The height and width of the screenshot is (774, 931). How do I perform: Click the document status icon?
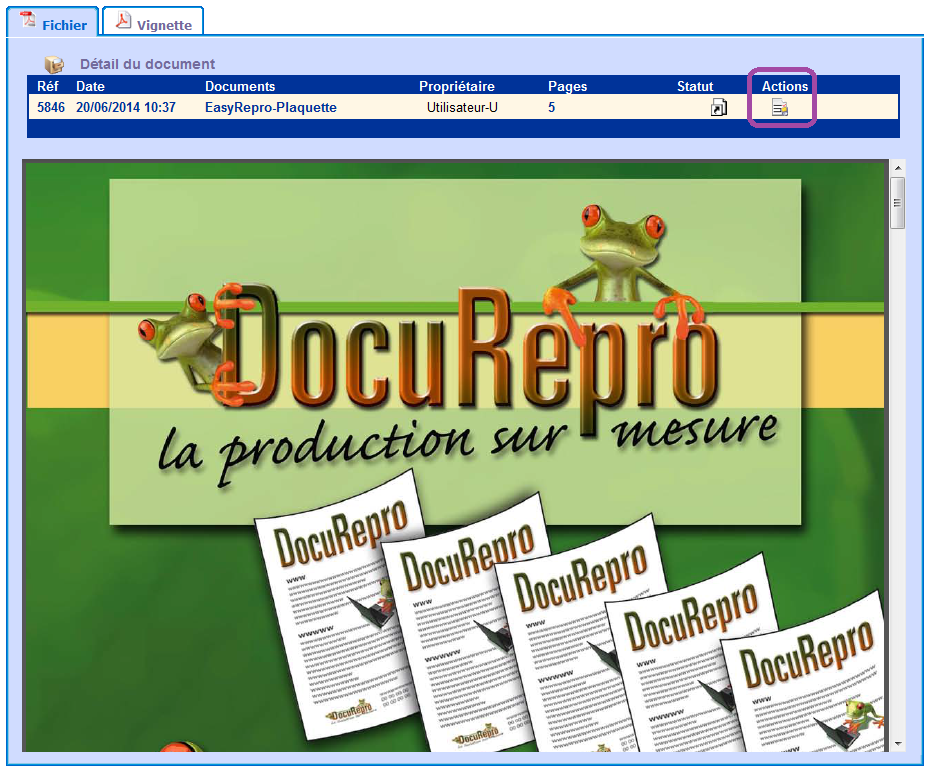click(x=718, y=107)
